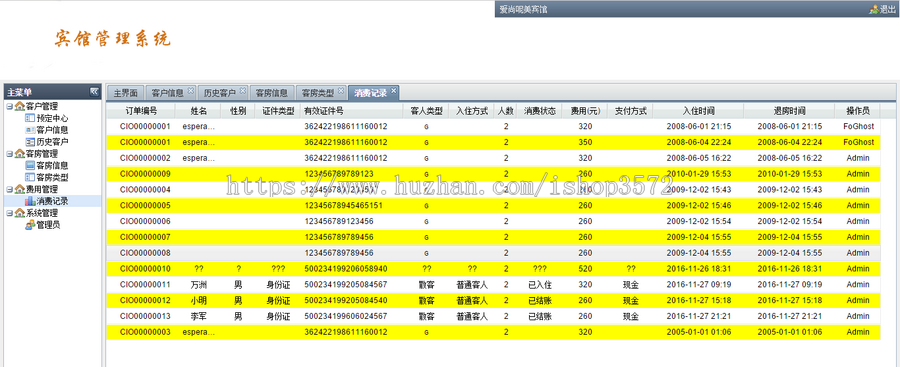Switch to the 客房类型 tab
Viewport: 900px width, 367px height.
[317, 93]
